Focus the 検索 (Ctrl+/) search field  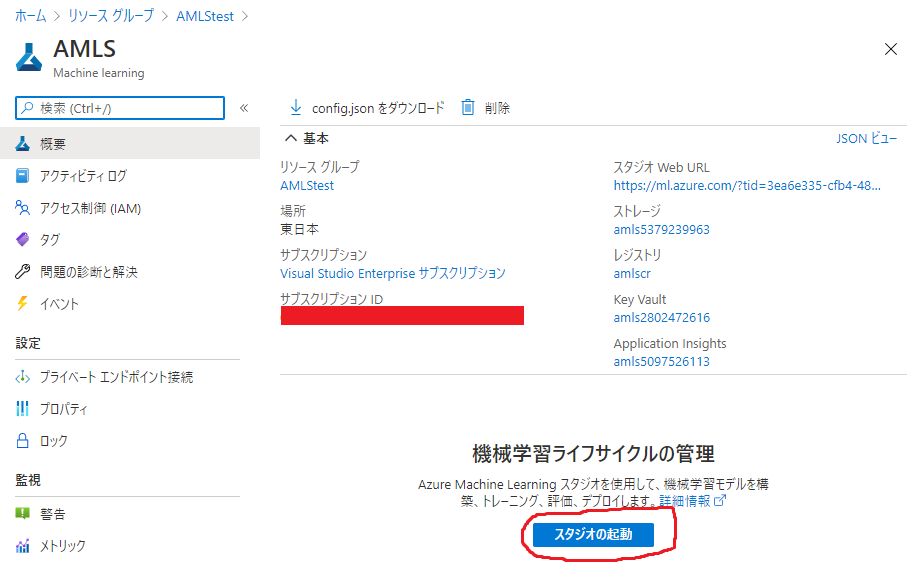(120, 108)
